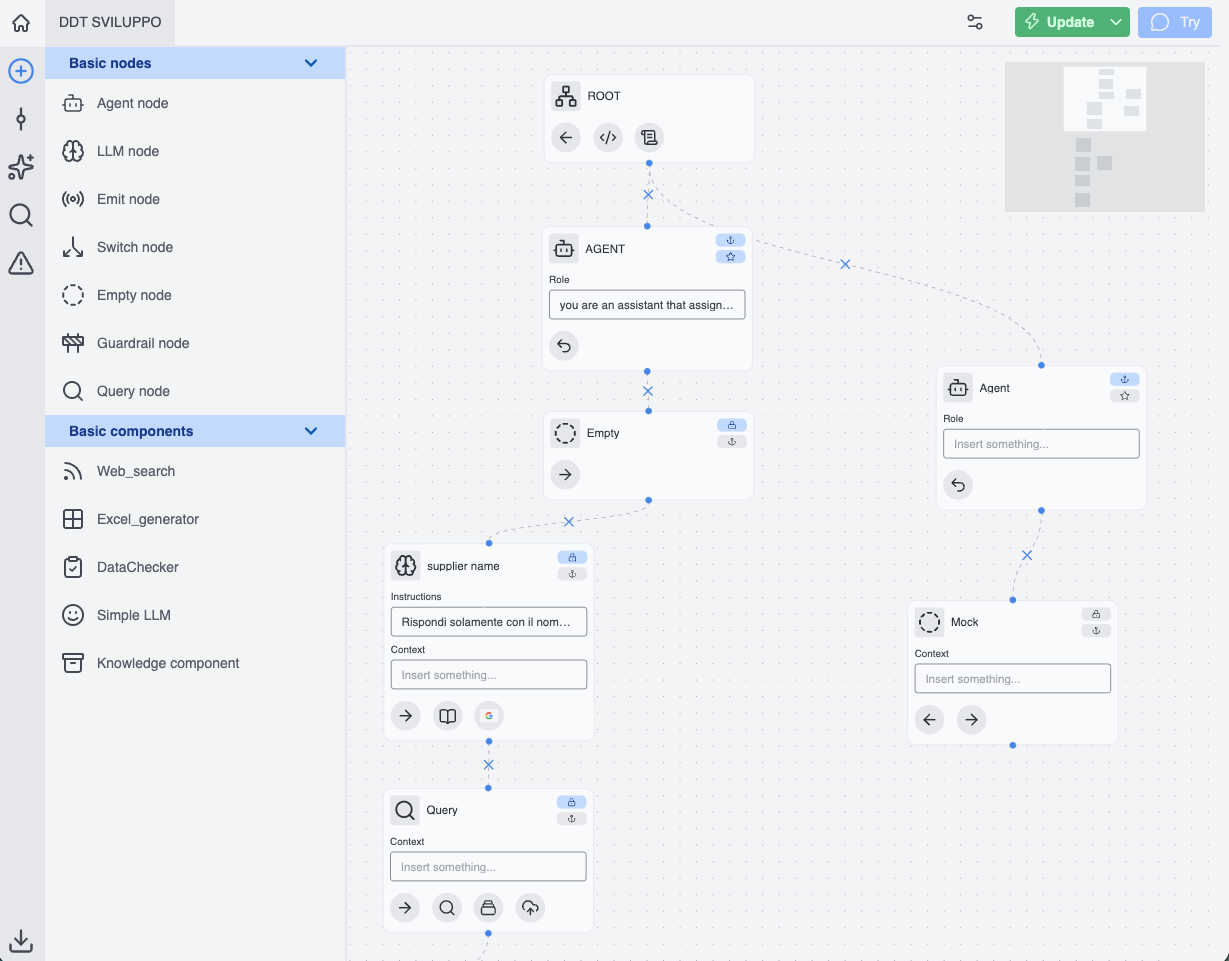Click the code icon on the ROOT node
The height and width of the screenshot is (961, 1229).
608,137
